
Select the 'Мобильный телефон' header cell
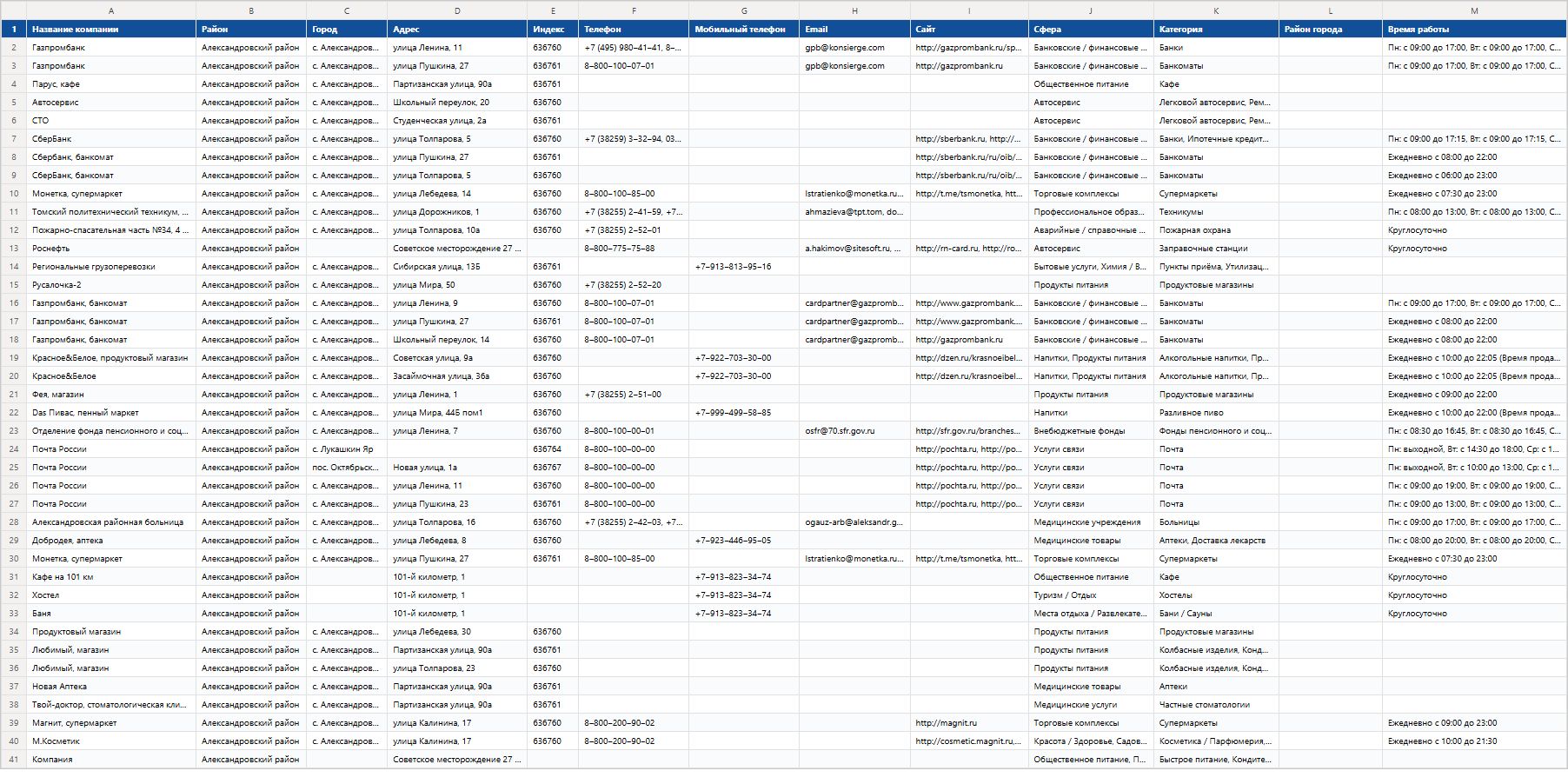pyautogui.click(x=744, y=29)
